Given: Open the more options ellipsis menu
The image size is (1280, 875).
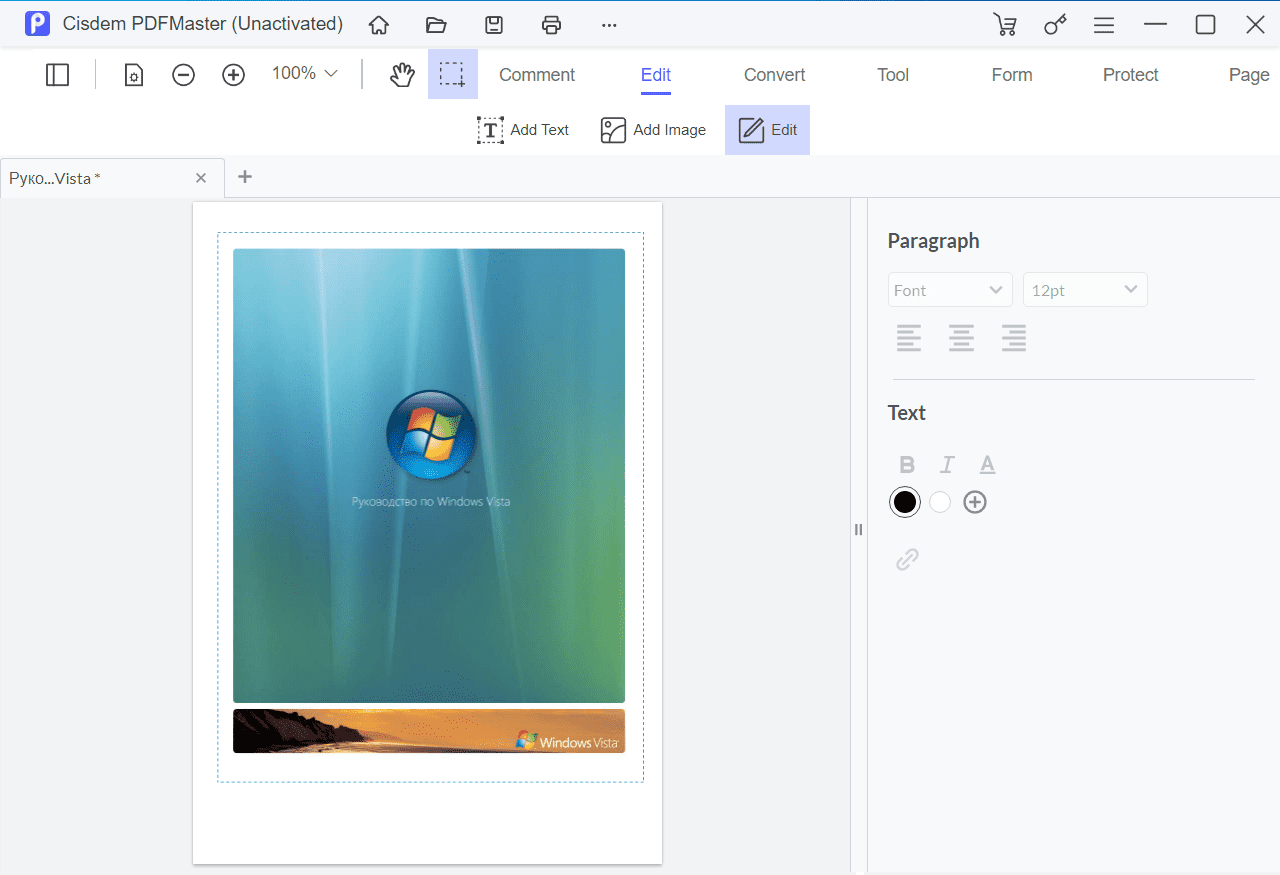Looking at the screenshot, I should click(x=609, y=25).
